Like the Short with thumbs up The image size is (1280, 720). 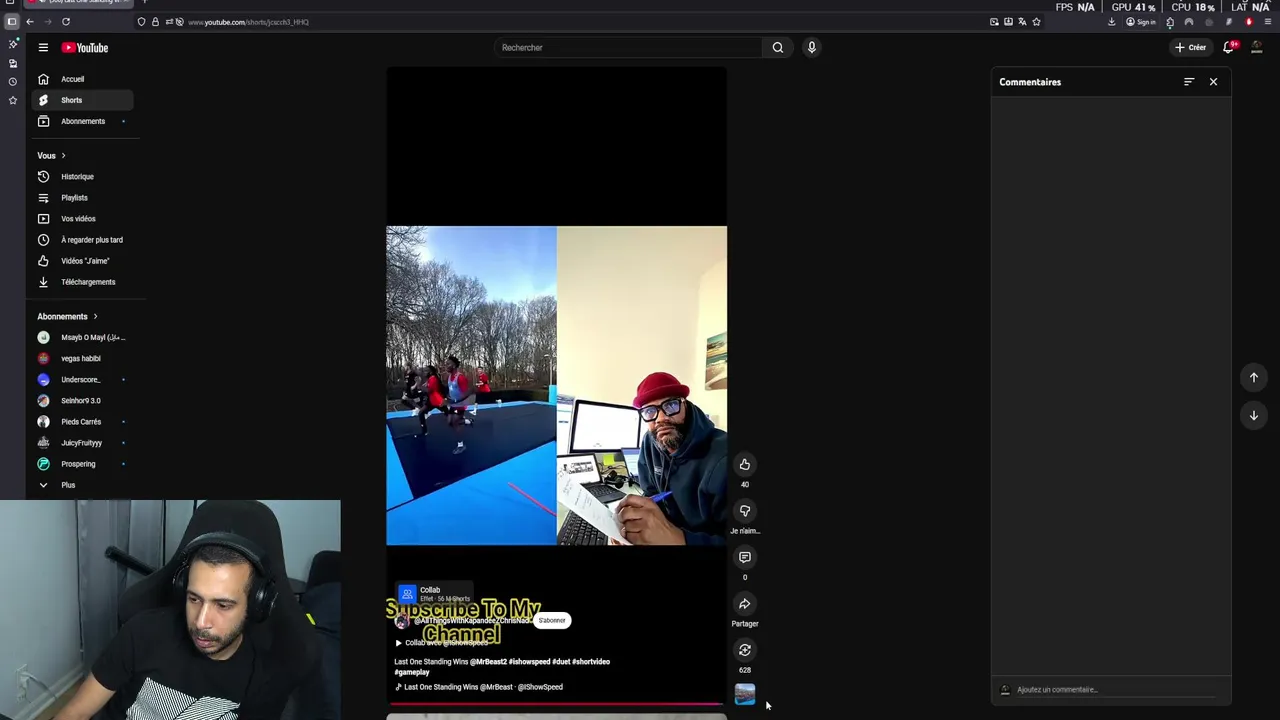[744, 464]
